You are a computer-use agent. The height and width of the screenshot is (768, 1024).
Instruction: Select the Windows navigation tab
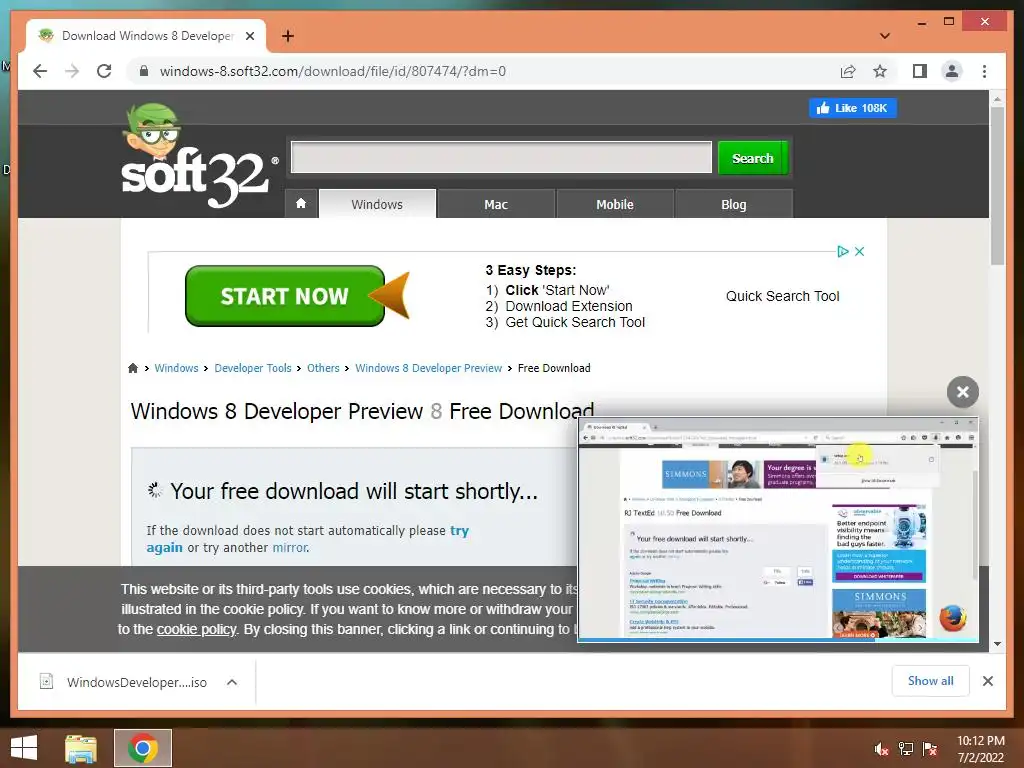point(377,204)
